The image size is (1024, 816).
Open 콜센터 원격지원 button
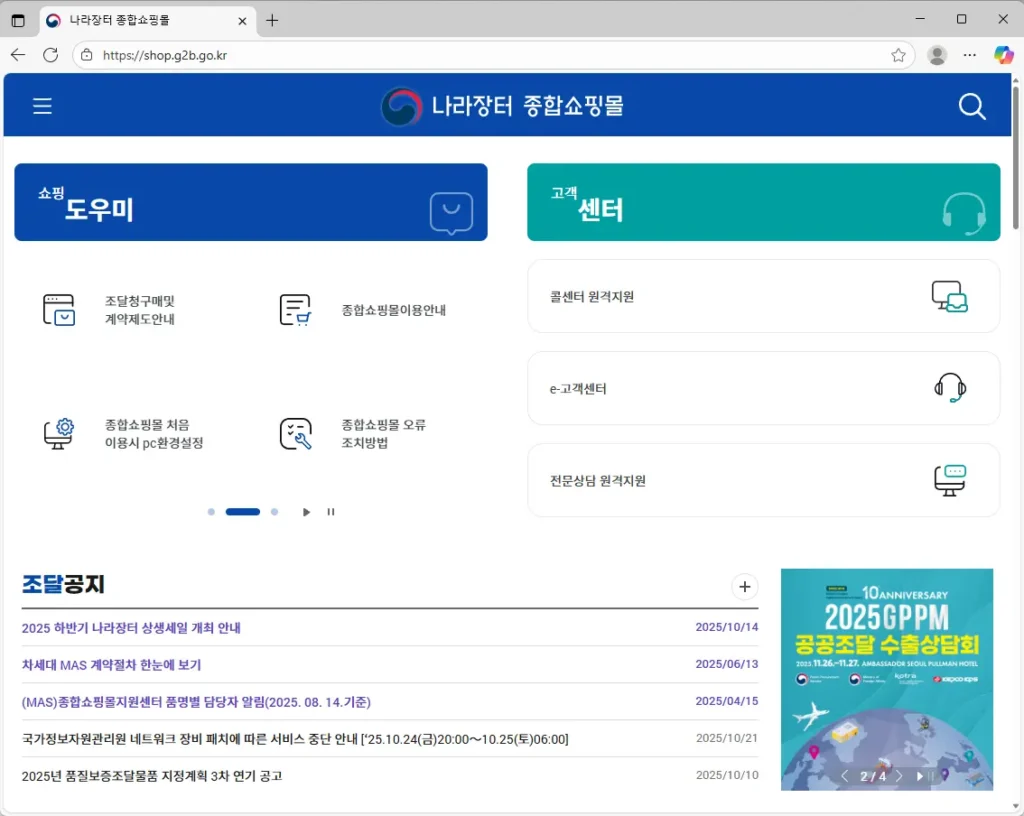[x=763, y=296]
